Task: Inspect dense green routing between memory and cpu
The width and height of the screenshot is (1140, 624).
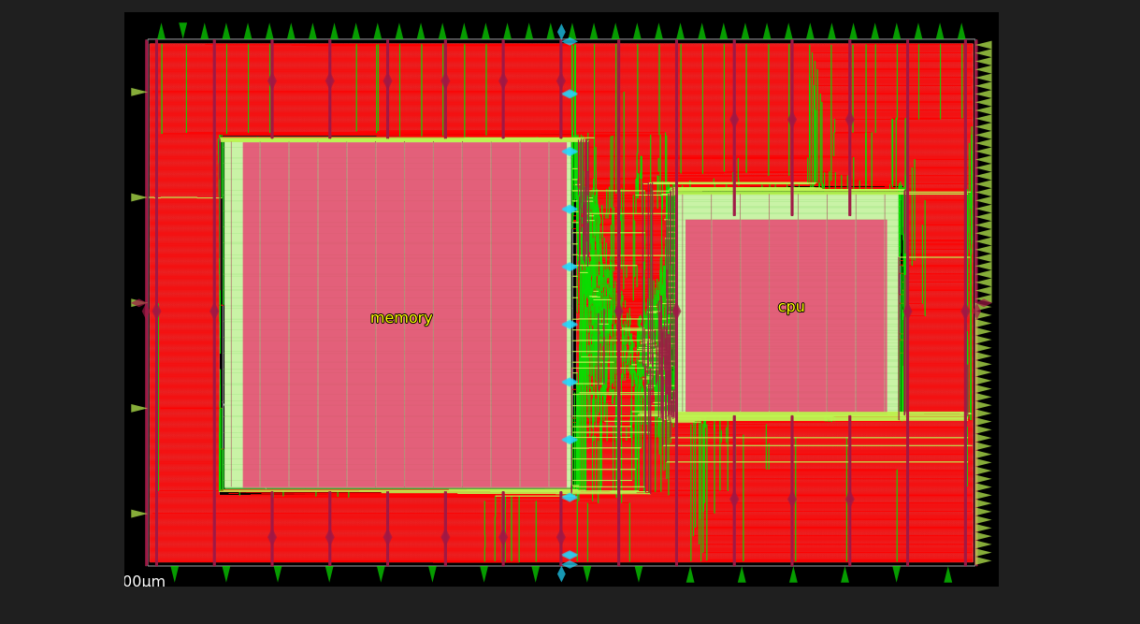Action: click(620, 310)
